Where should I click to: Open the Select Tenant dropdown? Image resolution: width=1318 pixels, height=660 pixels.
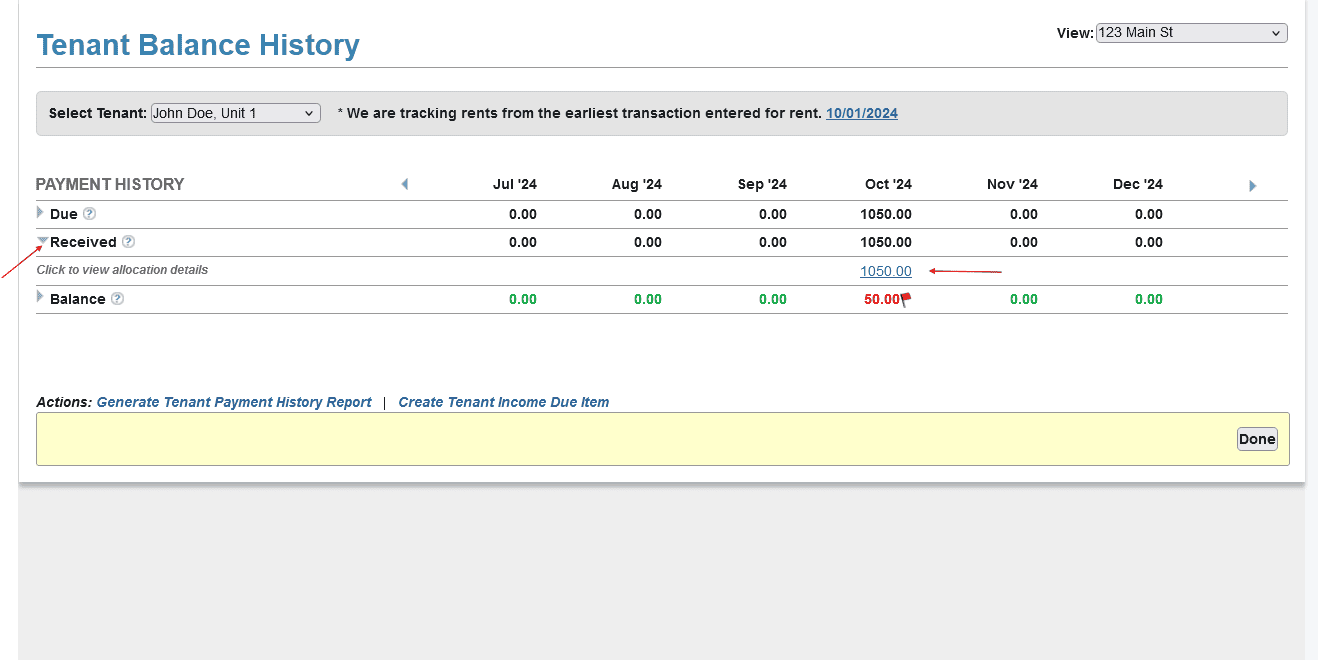coord(235,113)
